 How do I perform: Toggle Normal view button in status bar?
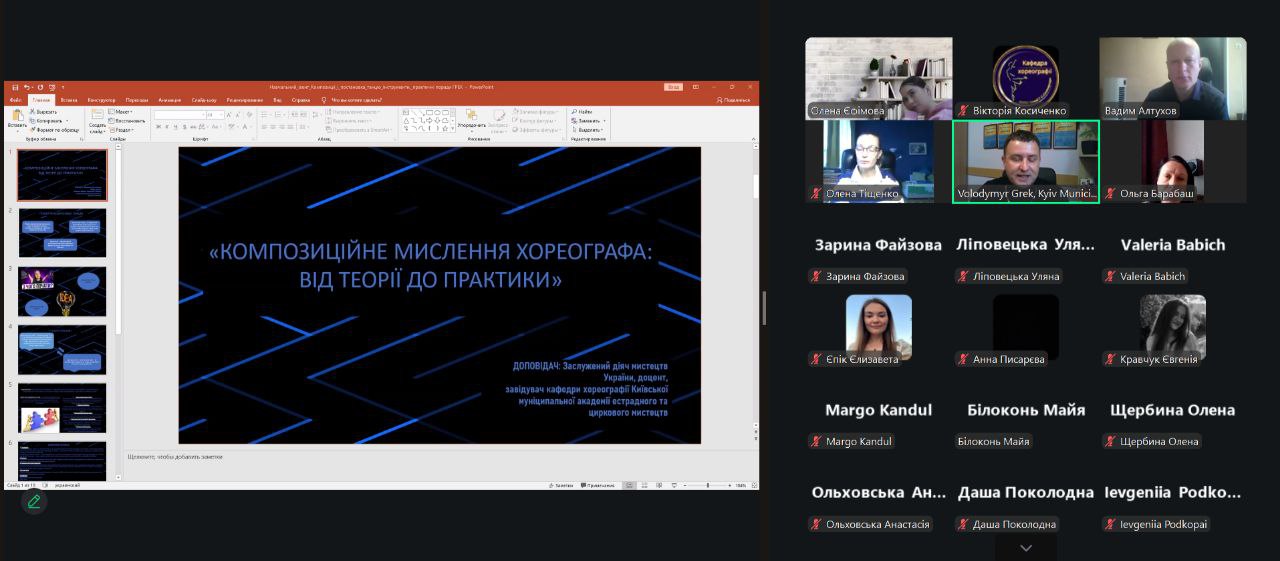coord(629,485)
